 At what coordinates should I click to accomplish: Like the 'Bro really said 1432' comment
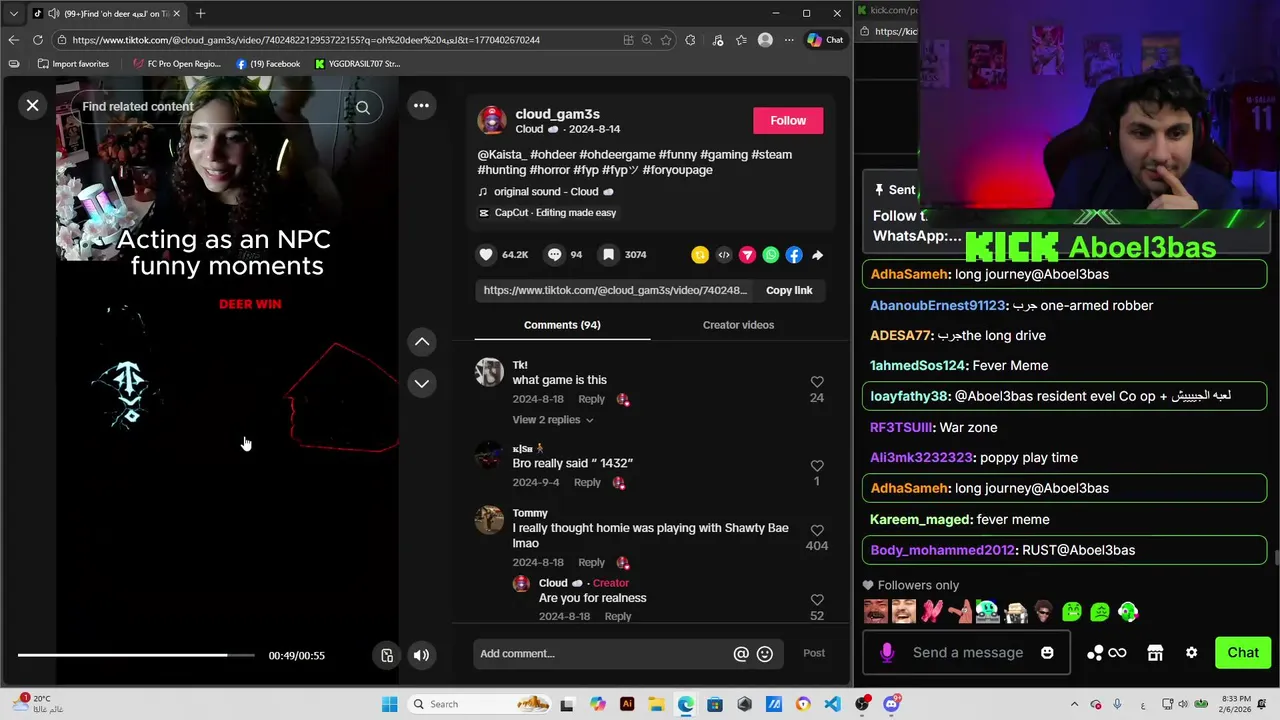point(817,466)
